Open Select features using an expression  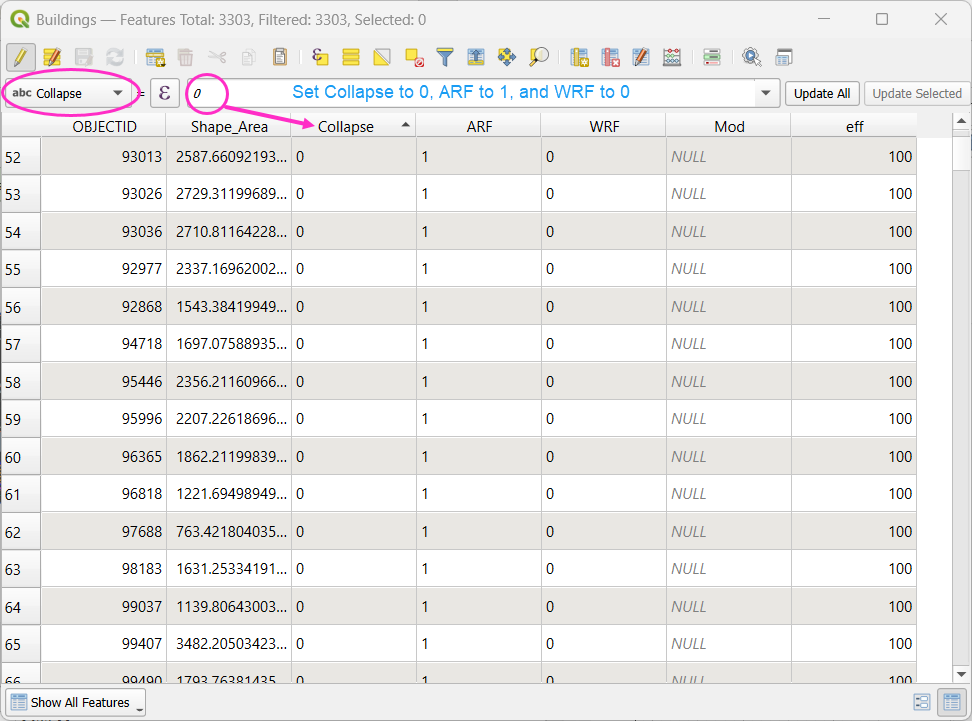(320, 57)
